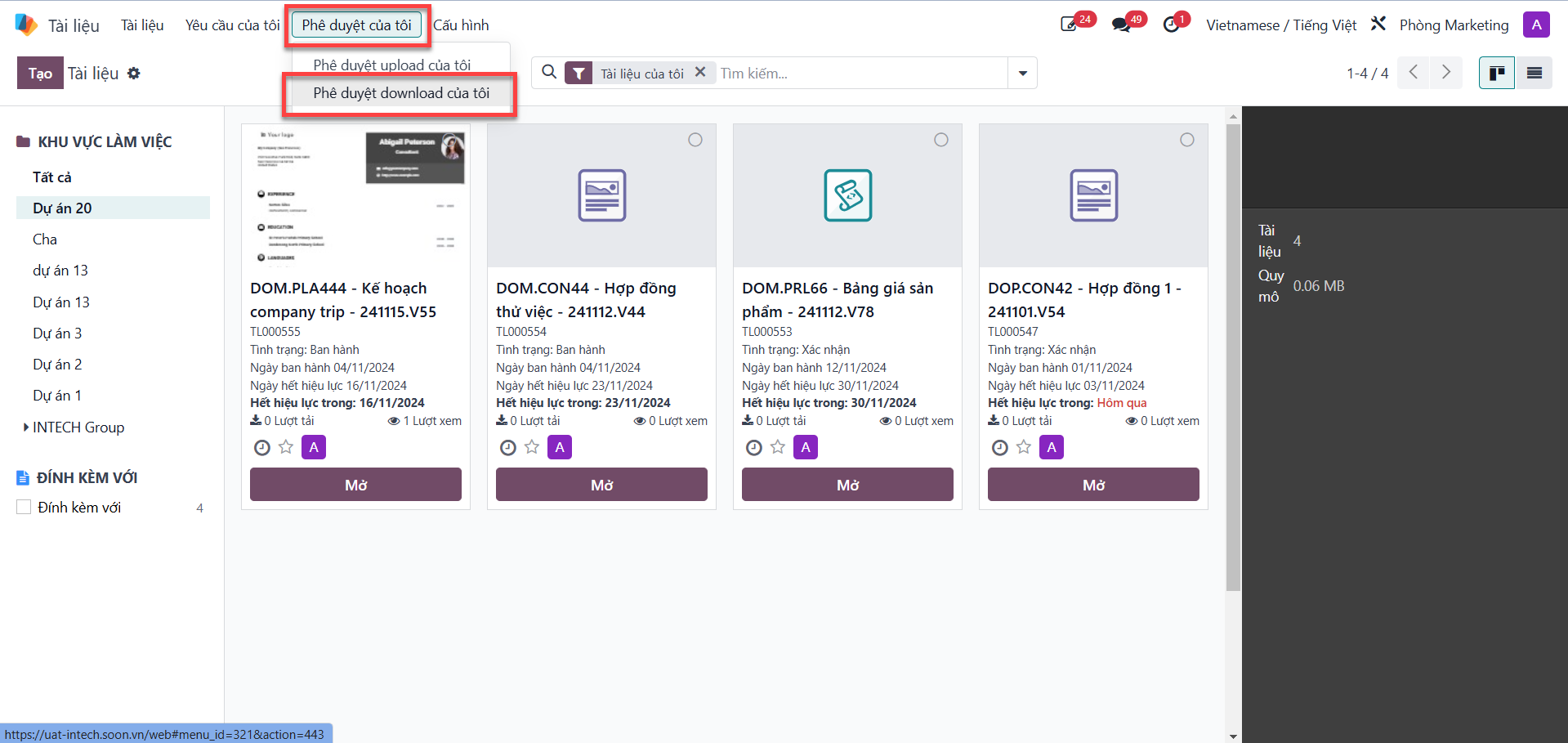1568x743 pixels.
Task: Select the DOM.CON44 card radio circle
Action: pos(695,140)
